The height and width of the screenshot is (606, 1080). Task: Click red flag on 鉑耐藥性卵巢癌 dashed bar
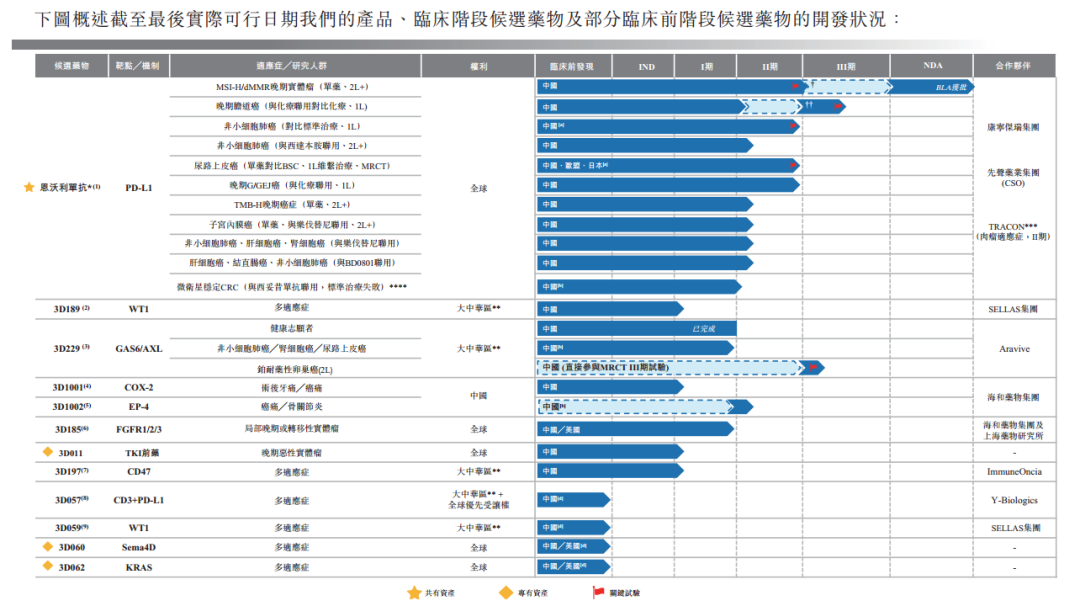point(813,368)
